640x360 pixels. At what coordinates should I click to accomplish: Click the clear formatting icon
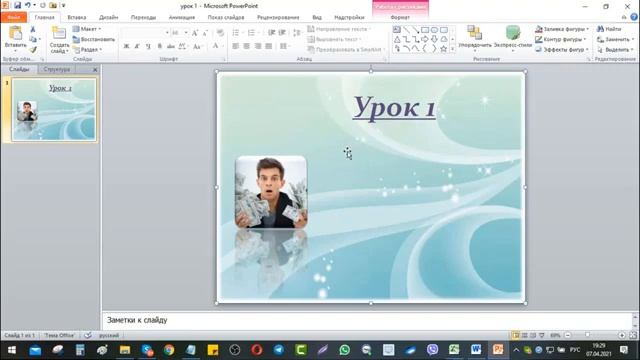coord(220,33)
